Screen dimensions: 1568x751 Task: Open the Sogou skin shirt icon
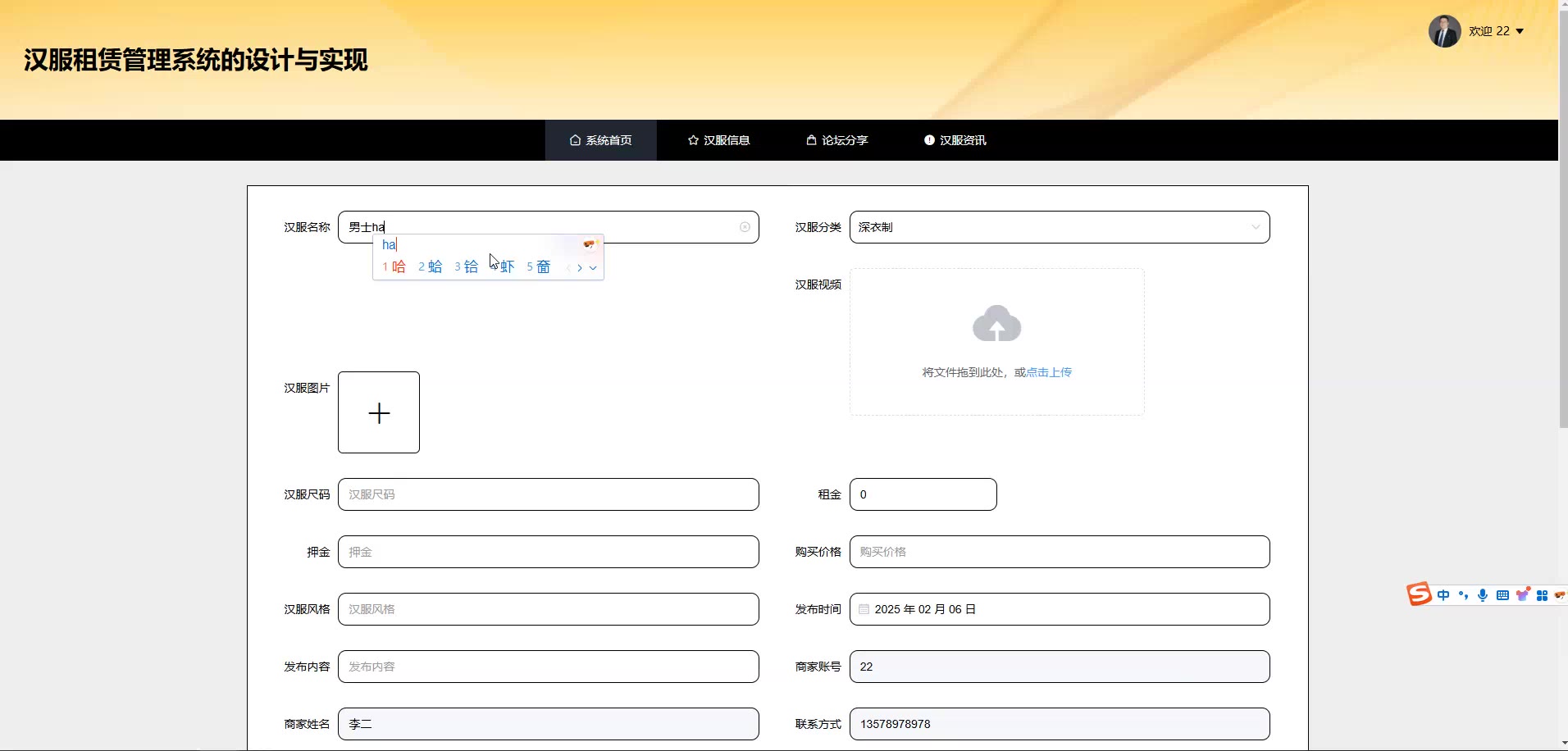pos(1523,595)
